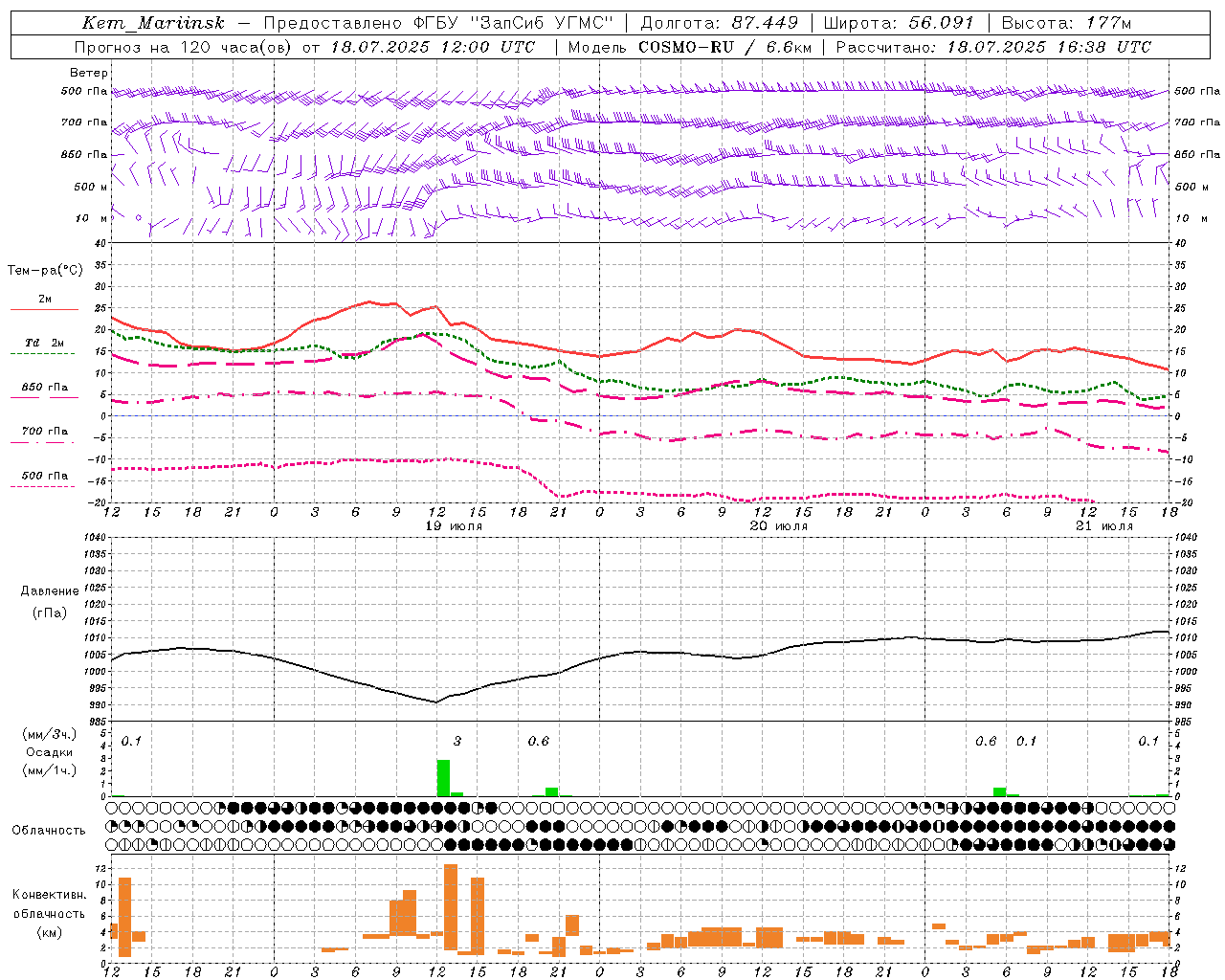Click the "Ветер" wind panel label
The height and width of the screenshot is (980, 1225).
[89, 73]
